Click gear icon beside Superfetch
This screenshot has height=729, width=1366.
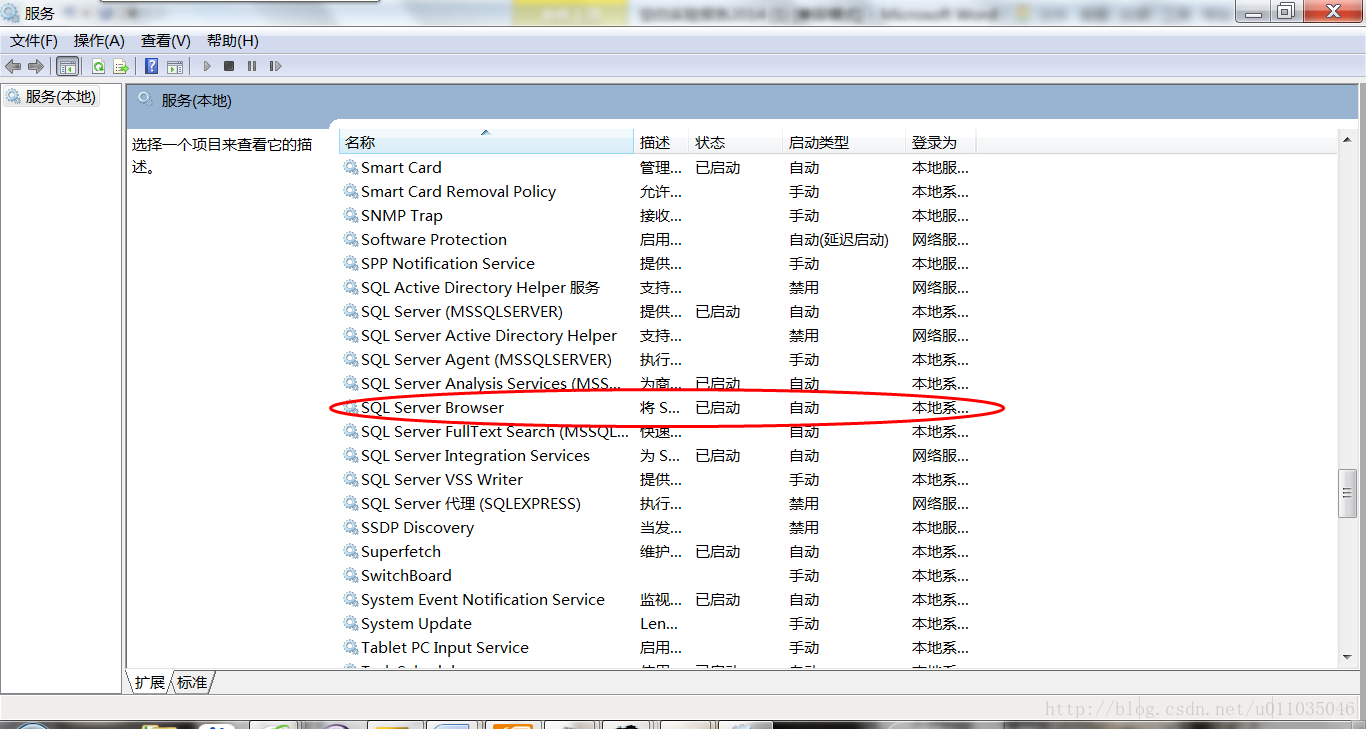(x=351, y=552)
